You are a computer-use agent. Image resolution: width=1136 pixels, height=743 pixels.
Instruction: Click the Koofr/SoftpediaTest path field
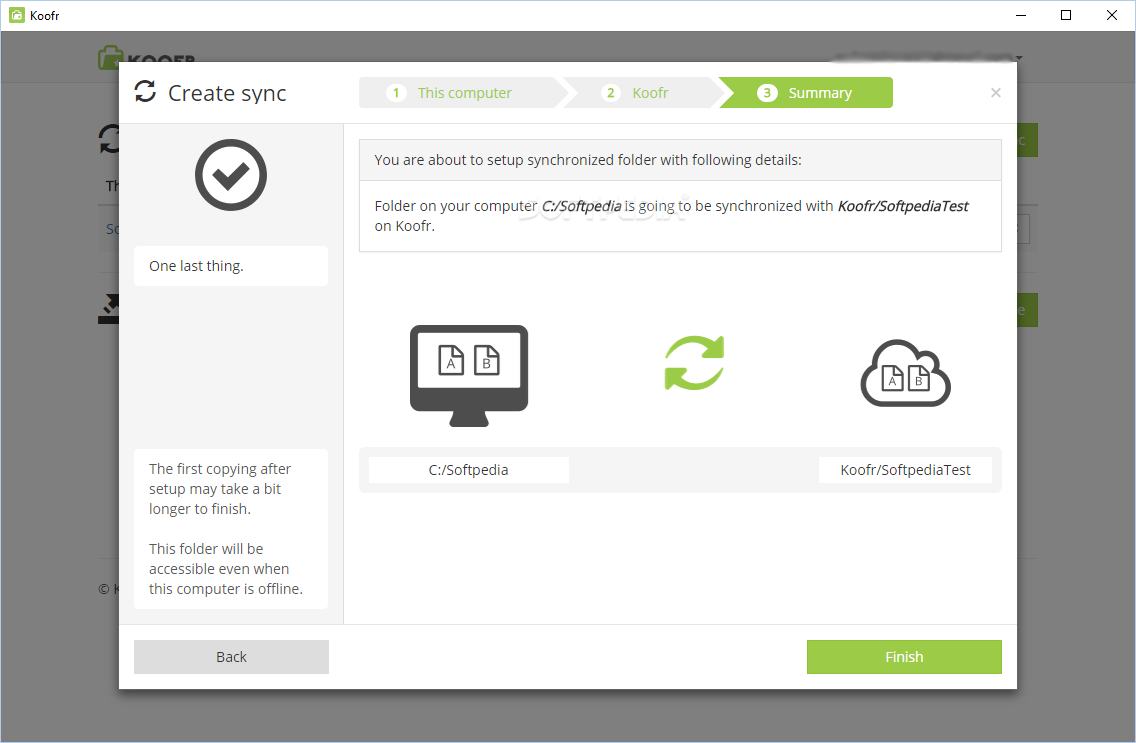tap(906, 470)
